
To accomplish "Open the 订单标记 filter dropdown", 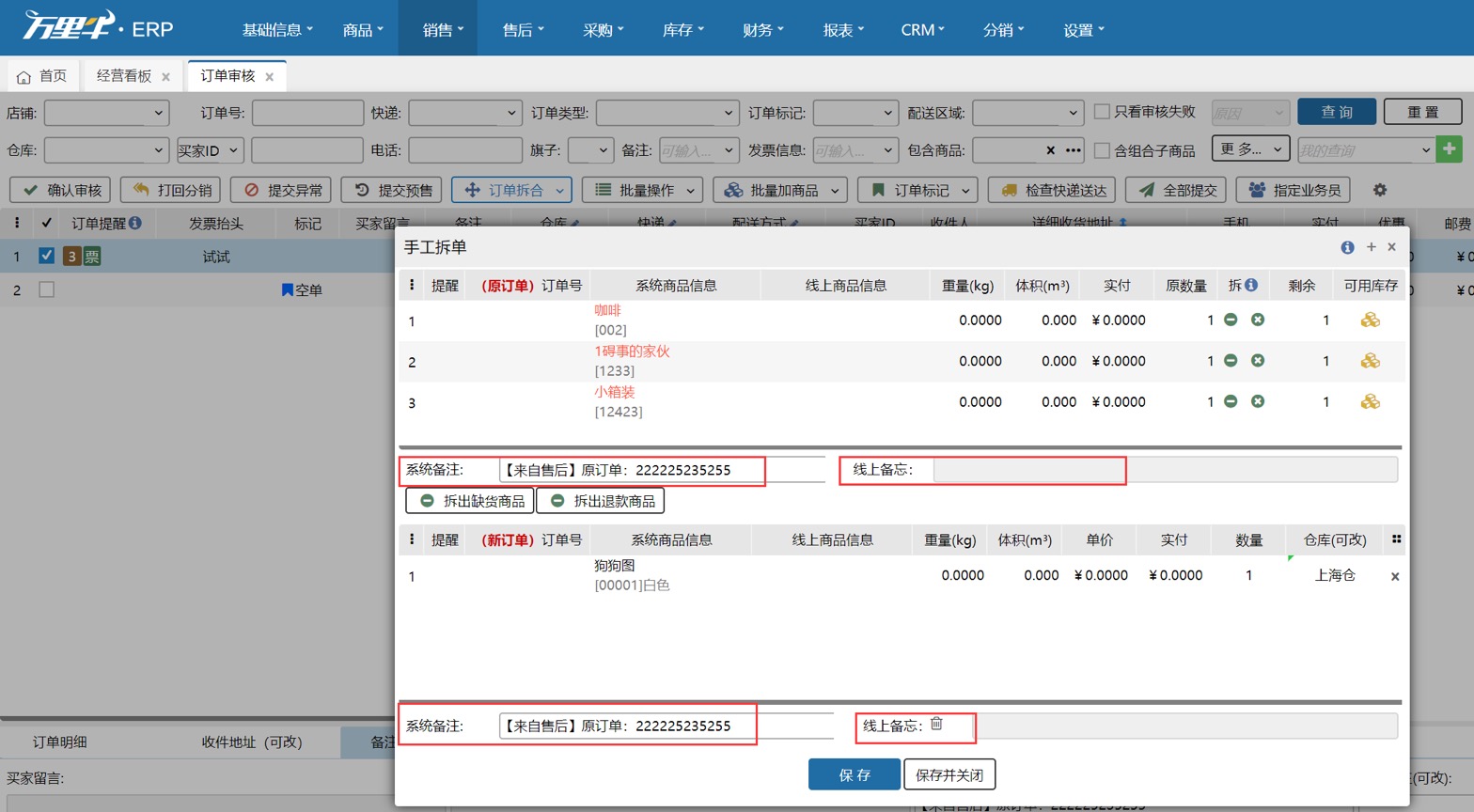I will (856, 113).
